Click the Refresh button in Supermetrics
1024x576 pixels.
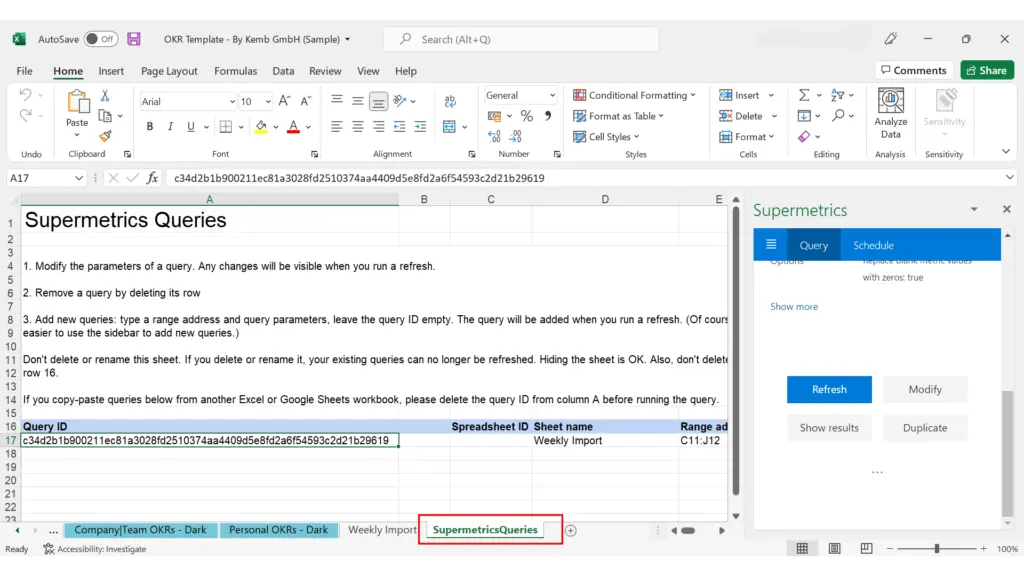click(x=829, y=389)
